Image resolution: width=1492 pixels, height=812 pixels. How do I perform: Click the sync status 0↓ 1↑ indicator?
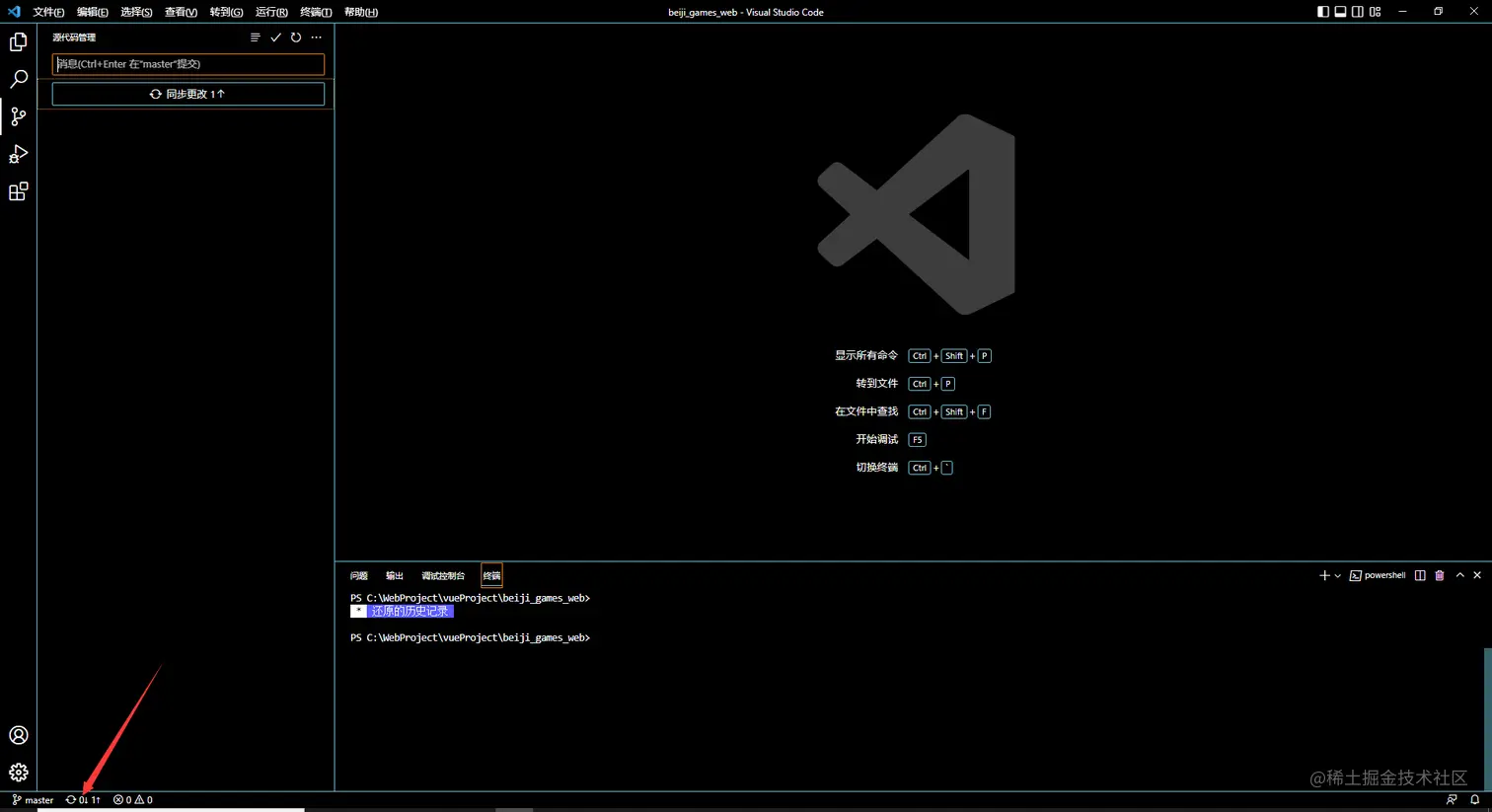84,800
